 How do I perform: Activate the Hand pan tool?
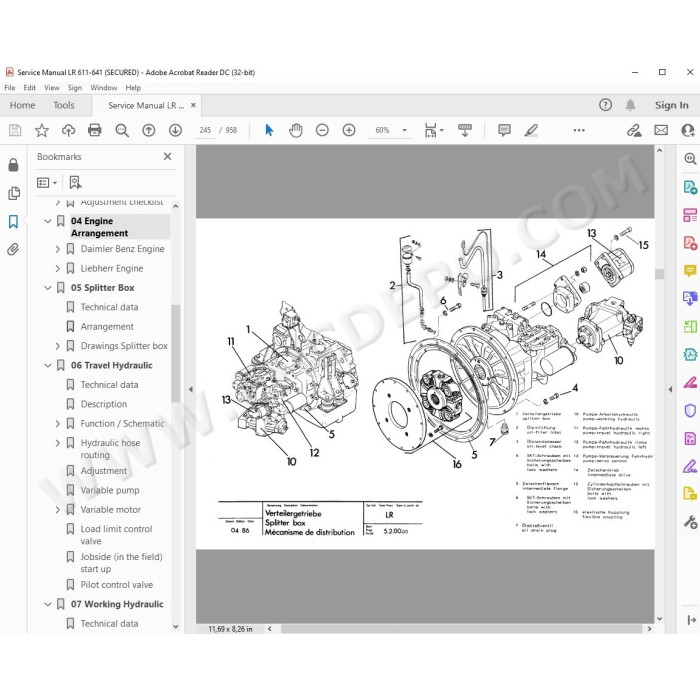(296, 130)
